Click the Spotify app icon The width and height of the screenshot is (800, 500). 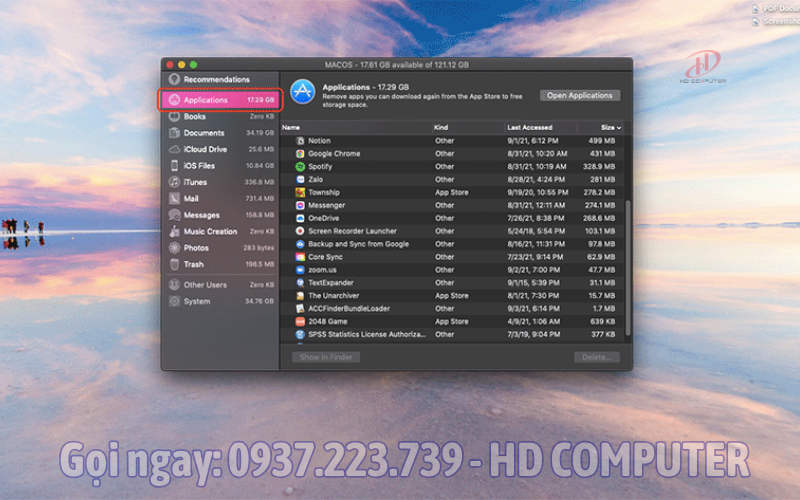click(x=300, y=167)
